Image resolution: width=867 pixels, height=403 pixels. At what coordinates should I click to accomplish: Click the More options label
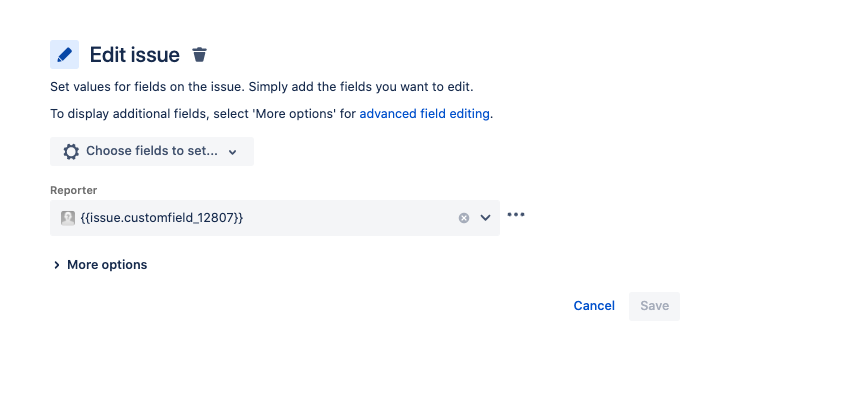pos(107,265)
